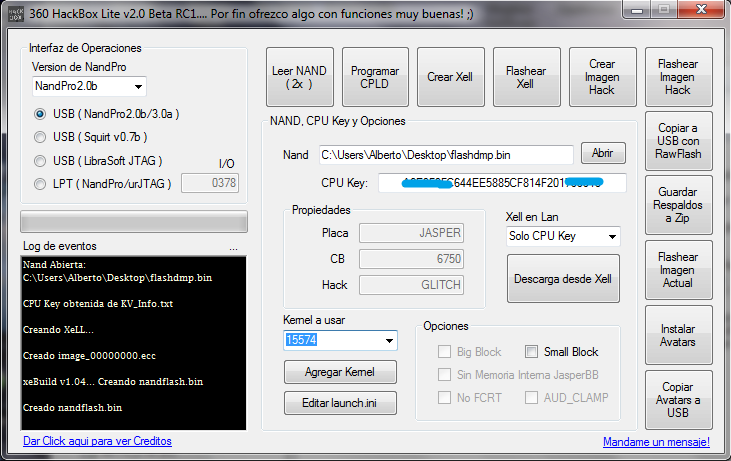Screen dimensions: 731x461
Task: Click Abrir to browse for NAND file
Action: click(x=603, y=153)
